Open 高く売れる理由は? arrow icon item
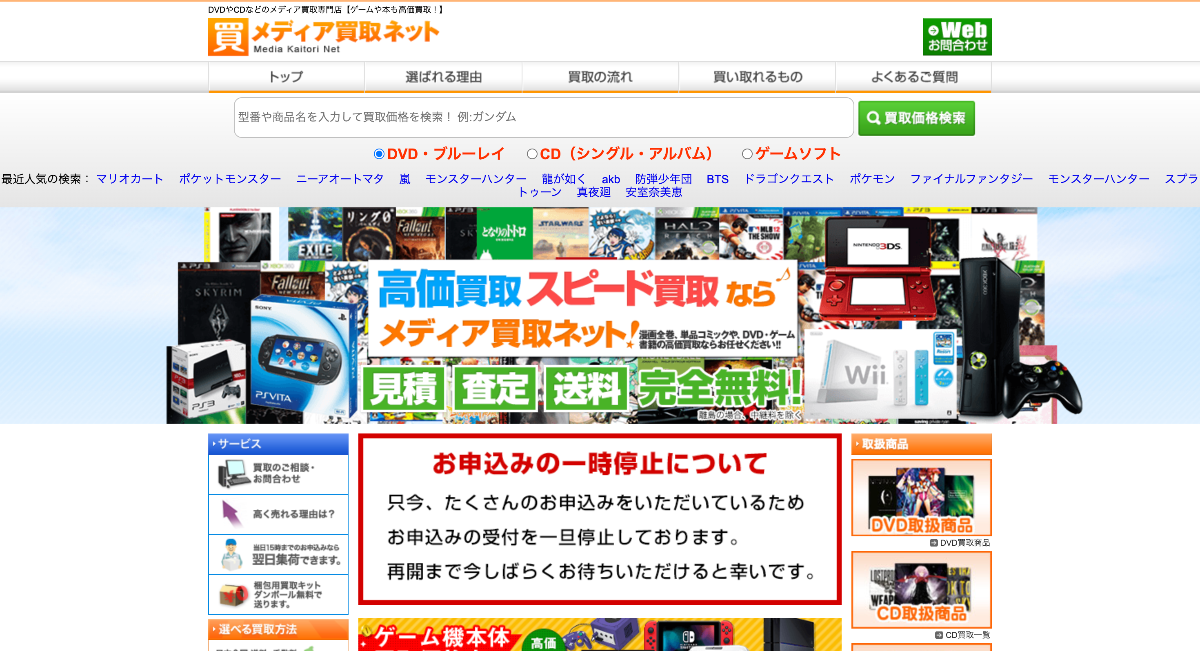1200x651 pixels. [279, 514]
